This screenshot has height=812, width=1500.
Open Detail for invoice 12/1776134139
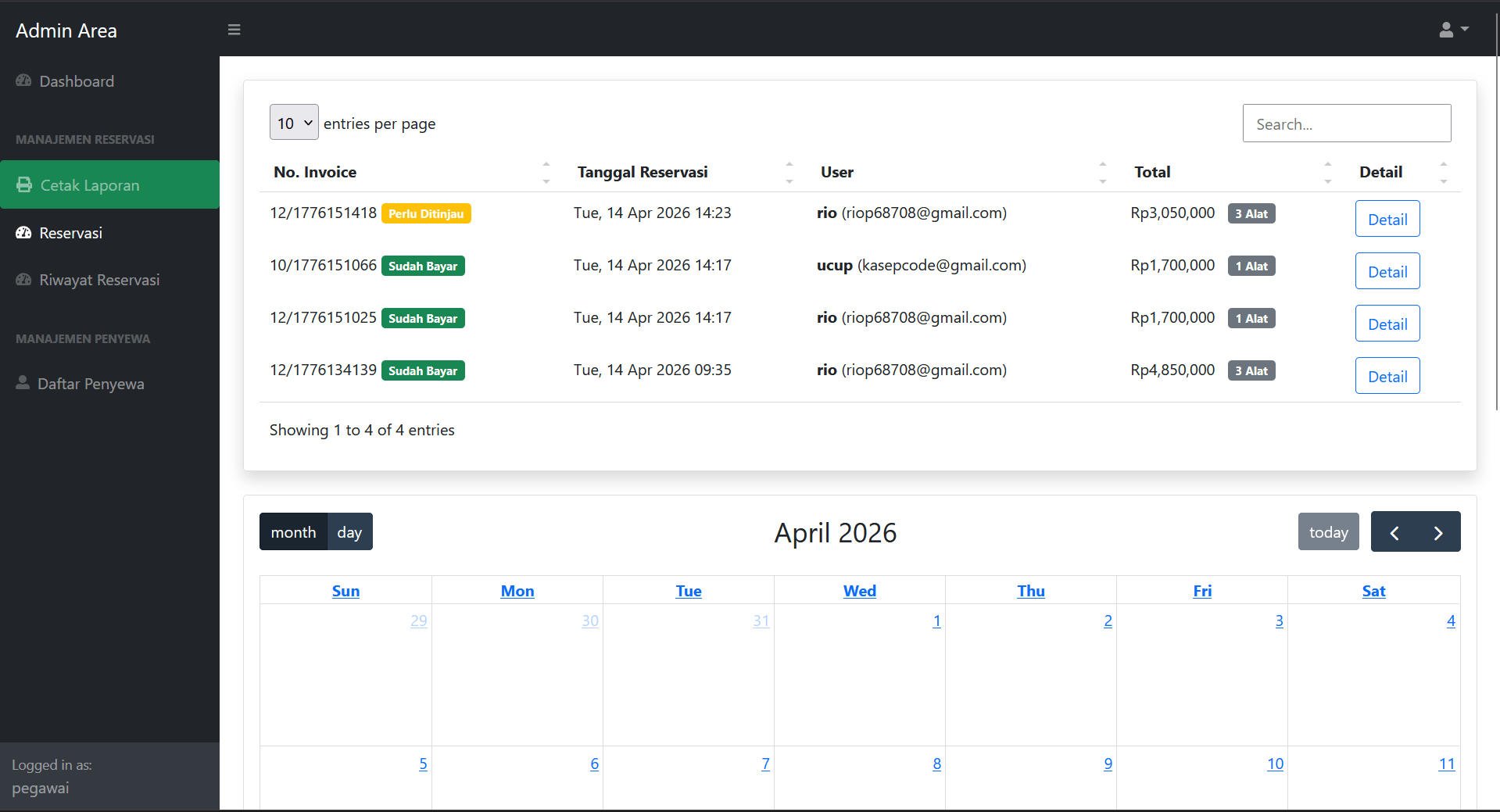1387,376
